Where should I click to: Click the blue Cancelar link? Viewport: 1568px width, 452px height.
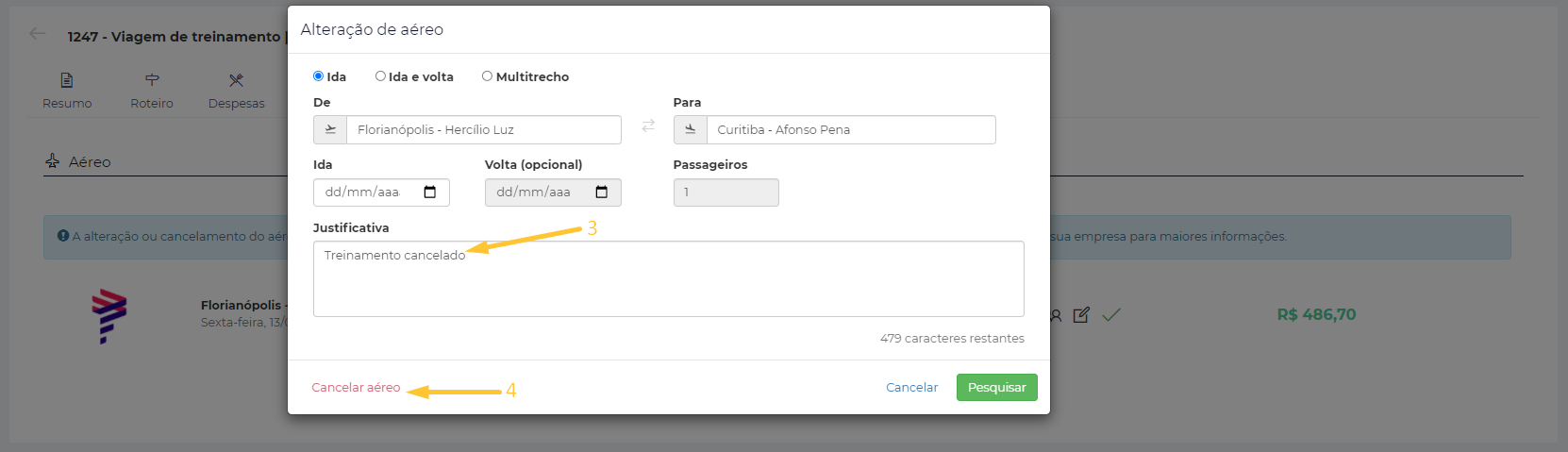(x=911, y=388)
